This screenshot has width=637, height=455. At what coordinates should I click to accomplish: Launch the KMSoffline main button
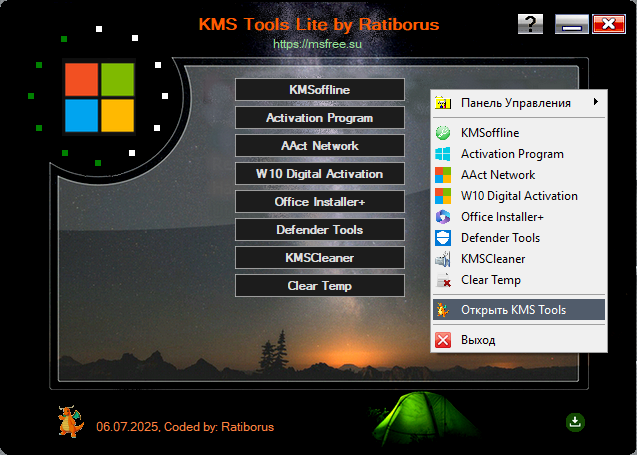(320, 89)
